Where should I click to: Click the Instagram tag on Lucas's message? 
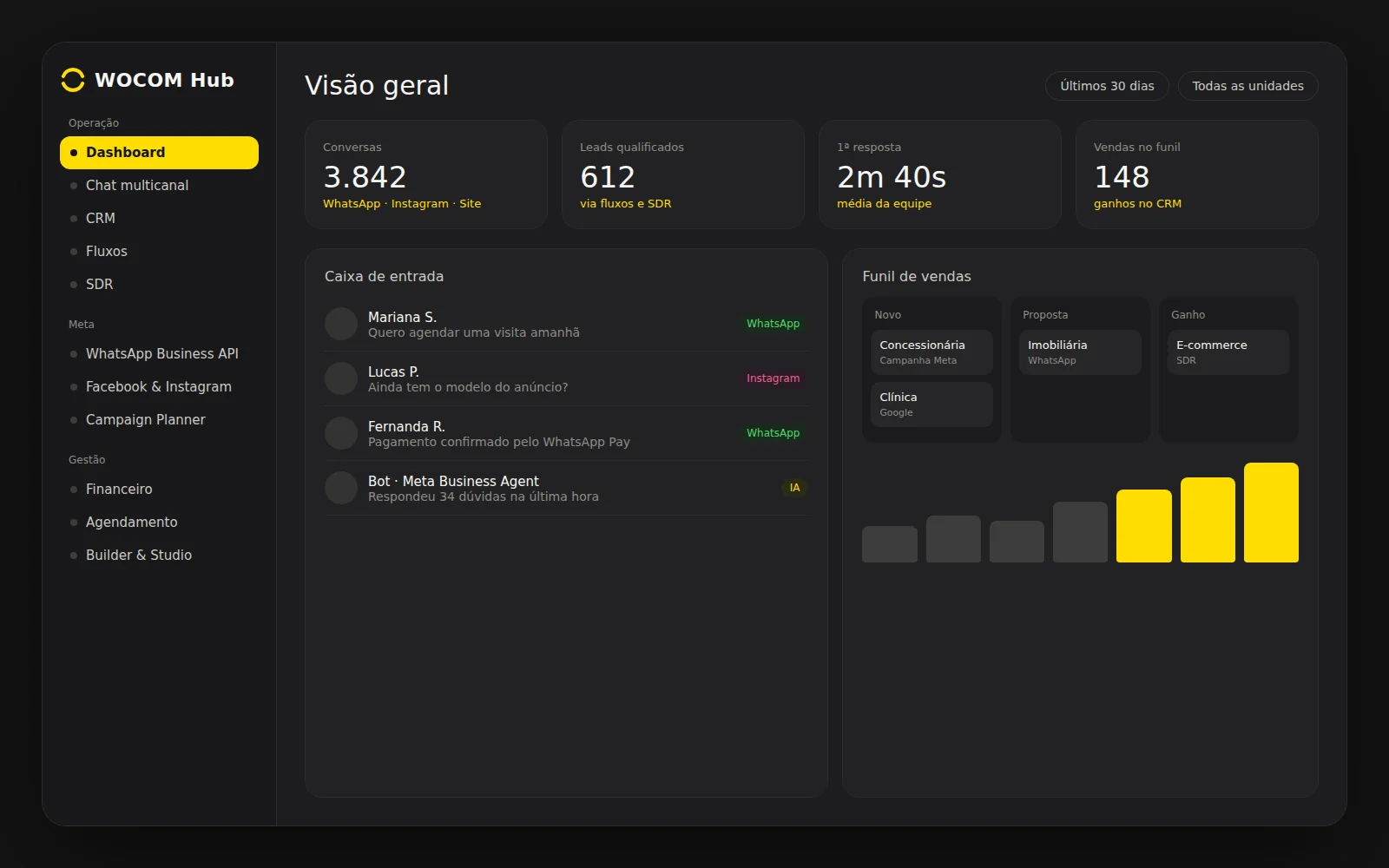tap(773, 378)
